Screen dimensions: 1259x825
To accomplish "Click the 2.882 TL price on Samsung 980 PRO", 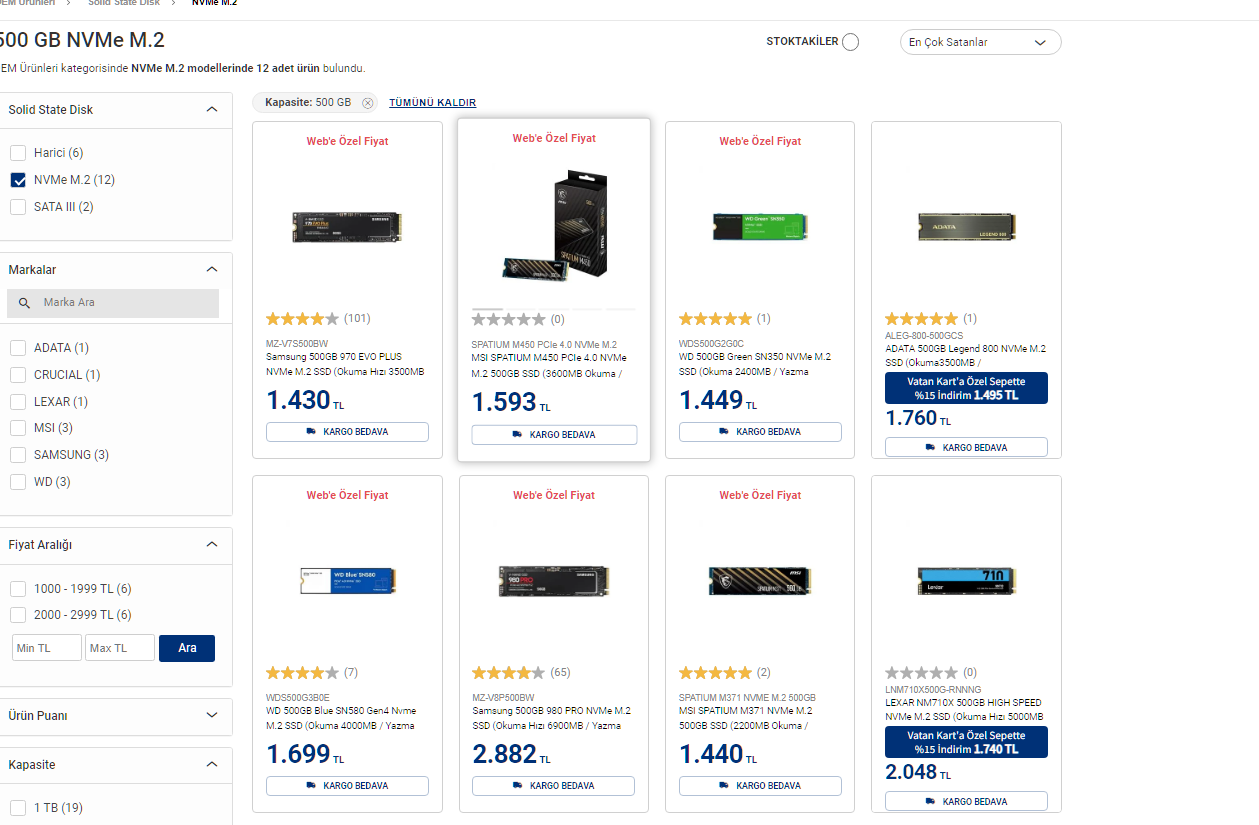I will (x=511, y=754).
